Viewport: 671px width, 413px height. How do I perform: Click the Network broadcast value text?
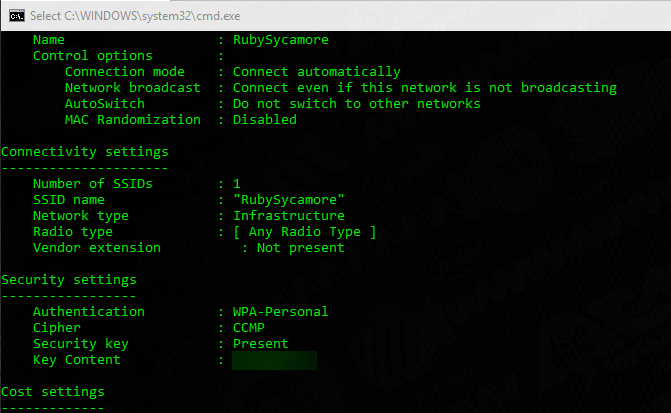pyautogui.click(x=424, y=88)
